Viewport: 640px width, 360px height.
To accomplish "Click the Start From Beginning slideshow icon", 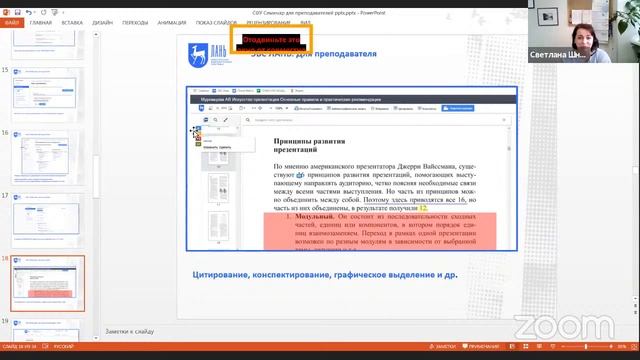I will point(55,13).
